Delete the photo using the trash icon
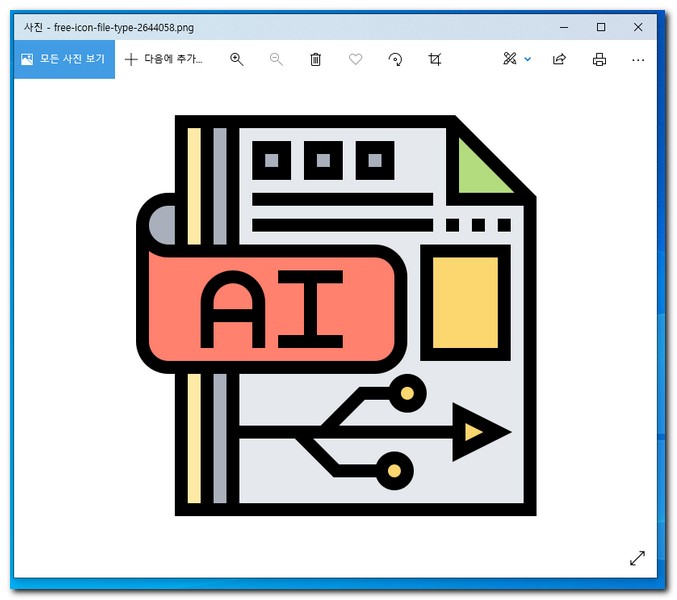This screenshot has height=600, width=677. click(x=316, y=60)
